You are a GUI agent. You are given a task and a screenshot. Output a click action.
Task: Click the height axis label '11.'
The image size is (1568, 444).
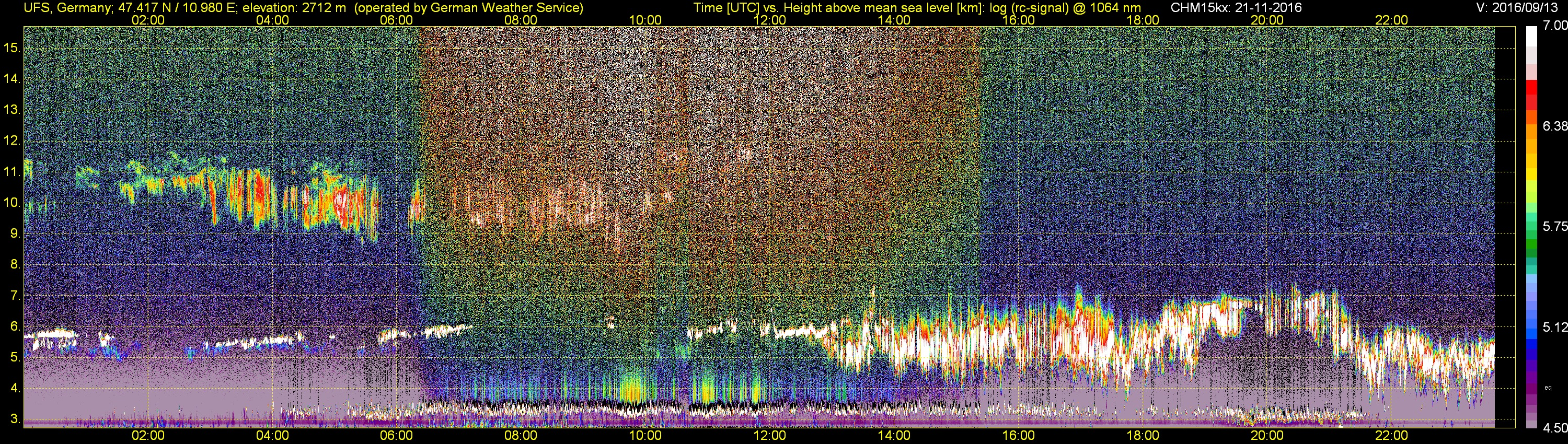pyautogui.click(x=11, y=172)
